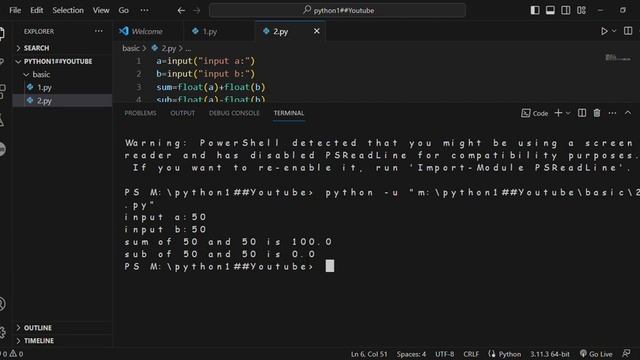Show more menu bar items (ellipsis)
The height and width of the screenshot is (360, 640).
pyautogui.click(x=144, y=10)
